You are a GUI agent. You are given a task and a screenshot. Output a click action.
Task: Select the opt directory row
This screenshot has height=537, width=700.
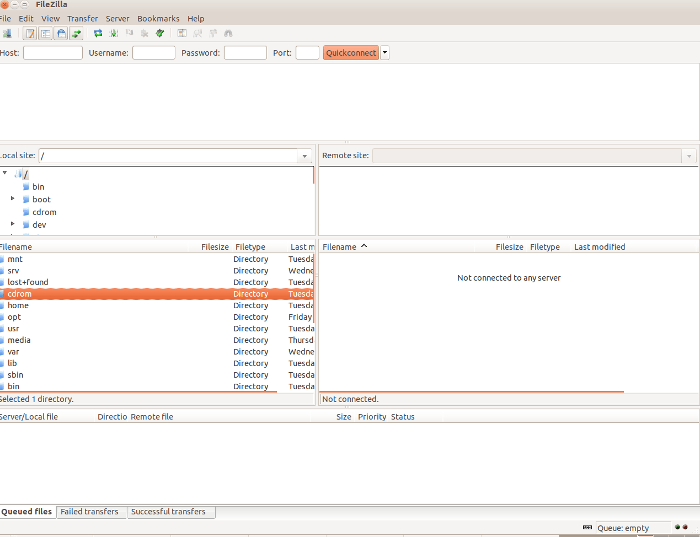pos(156,317)
